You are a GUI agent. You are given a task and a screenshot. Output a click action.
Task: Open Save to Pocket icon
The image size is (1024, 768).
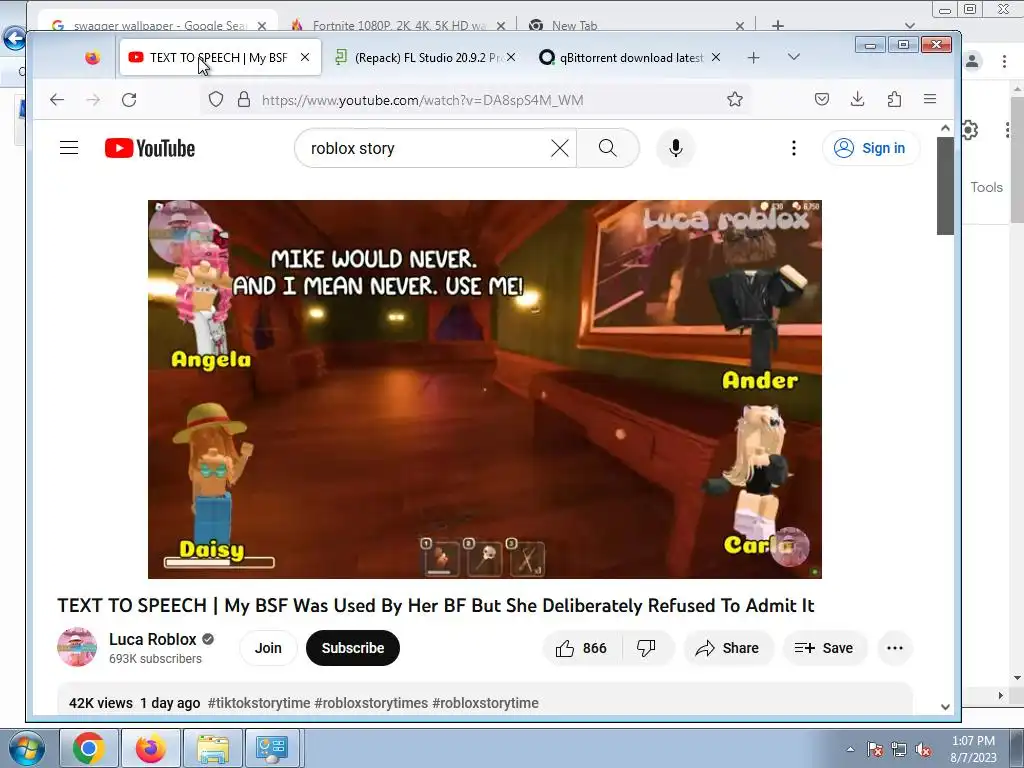click(822, 99)
